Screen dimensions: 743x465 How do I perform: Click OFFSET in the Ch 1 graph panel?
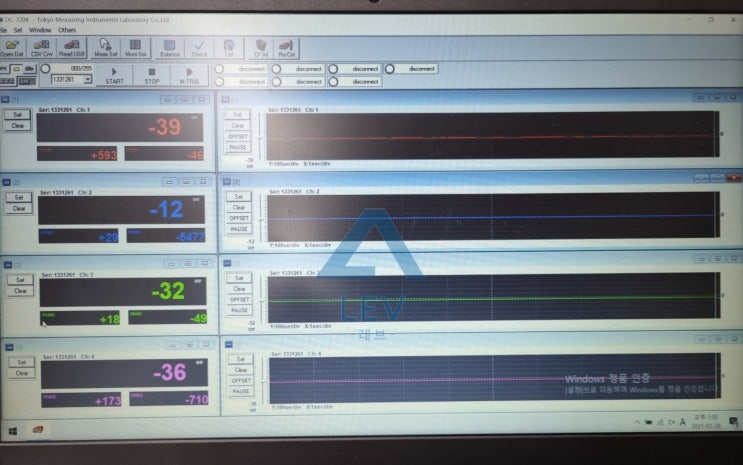(238, 136)
